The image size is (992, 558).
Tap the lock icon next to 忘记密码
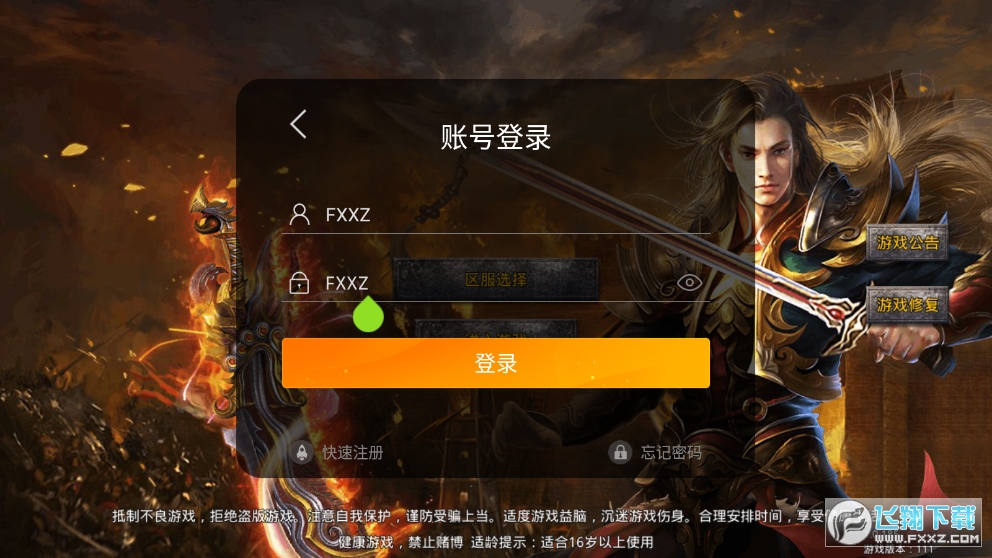pyautogui.click(x=620, y=452)
